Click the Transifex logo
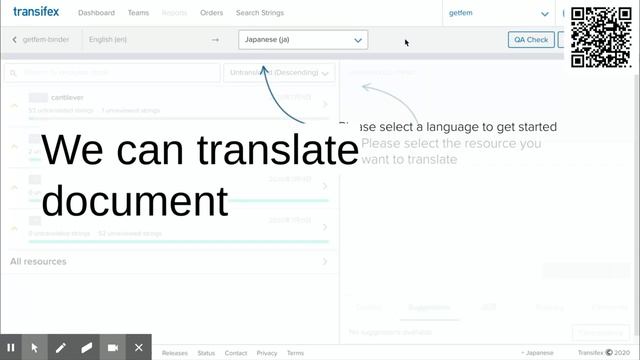Image resolution: width=640 pixels, height=360 pixels. coord(36,12)
